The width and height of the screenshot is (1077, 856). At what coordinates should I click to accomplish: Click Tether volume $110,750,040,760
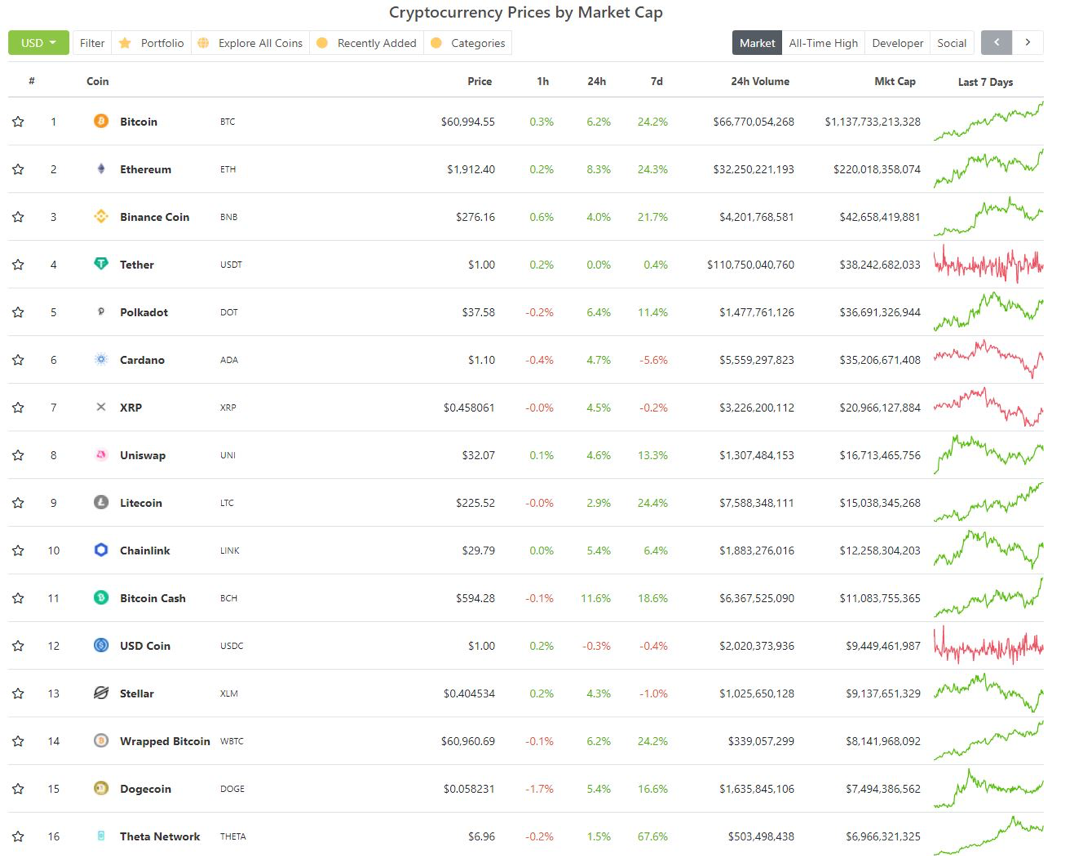(x=751, y=264)
